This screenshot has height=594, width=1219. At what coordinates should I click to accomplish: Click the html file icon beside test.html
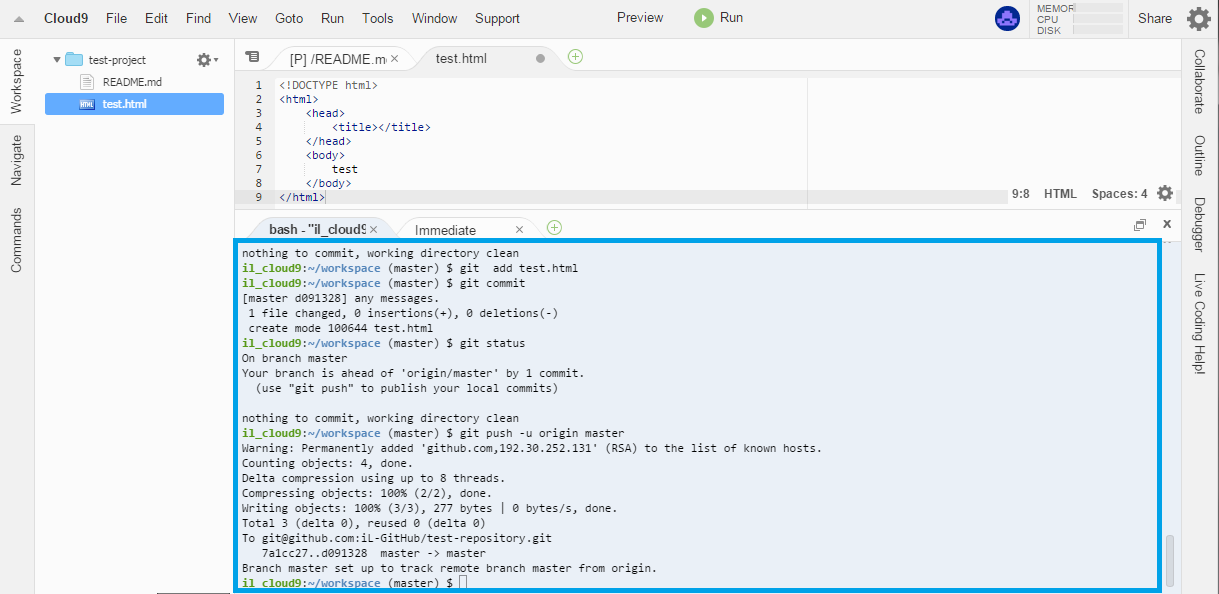click(86, 104)
